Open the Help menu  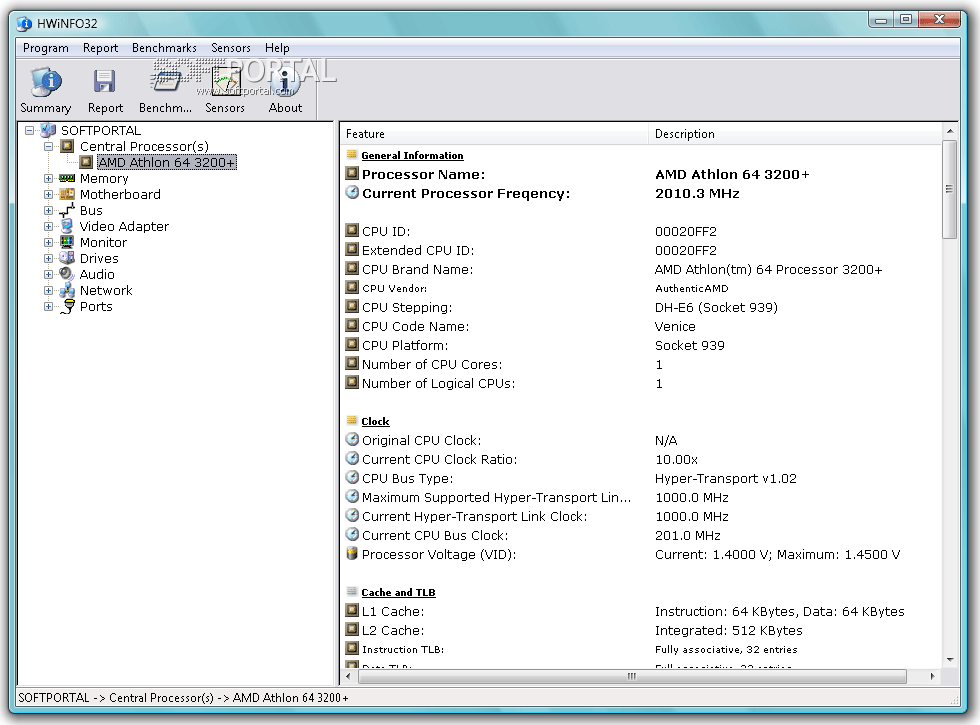click(x=277, y=48)
